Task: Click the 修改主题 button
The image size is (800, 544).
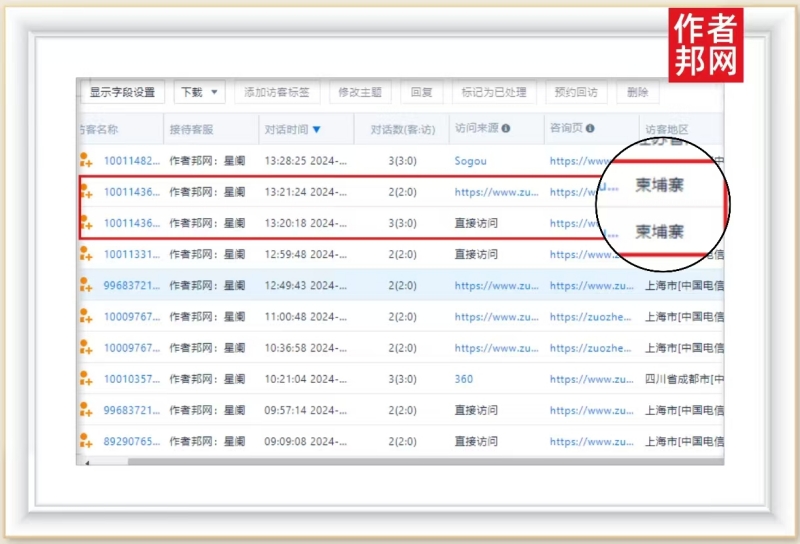Action: pyautogui.click(x=359, y=92)
